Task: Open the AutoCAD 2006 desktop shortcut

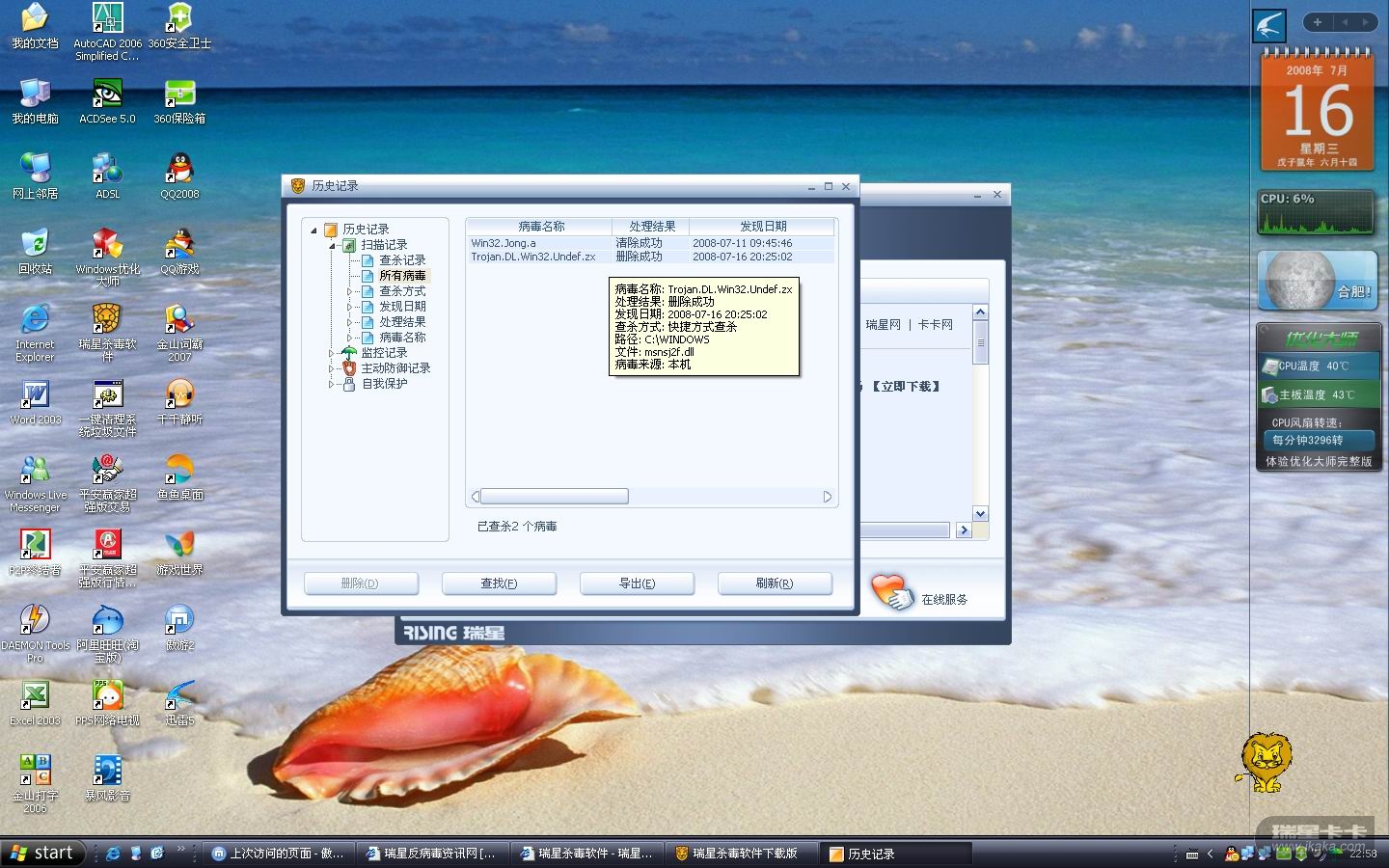Action: [107, 19]
